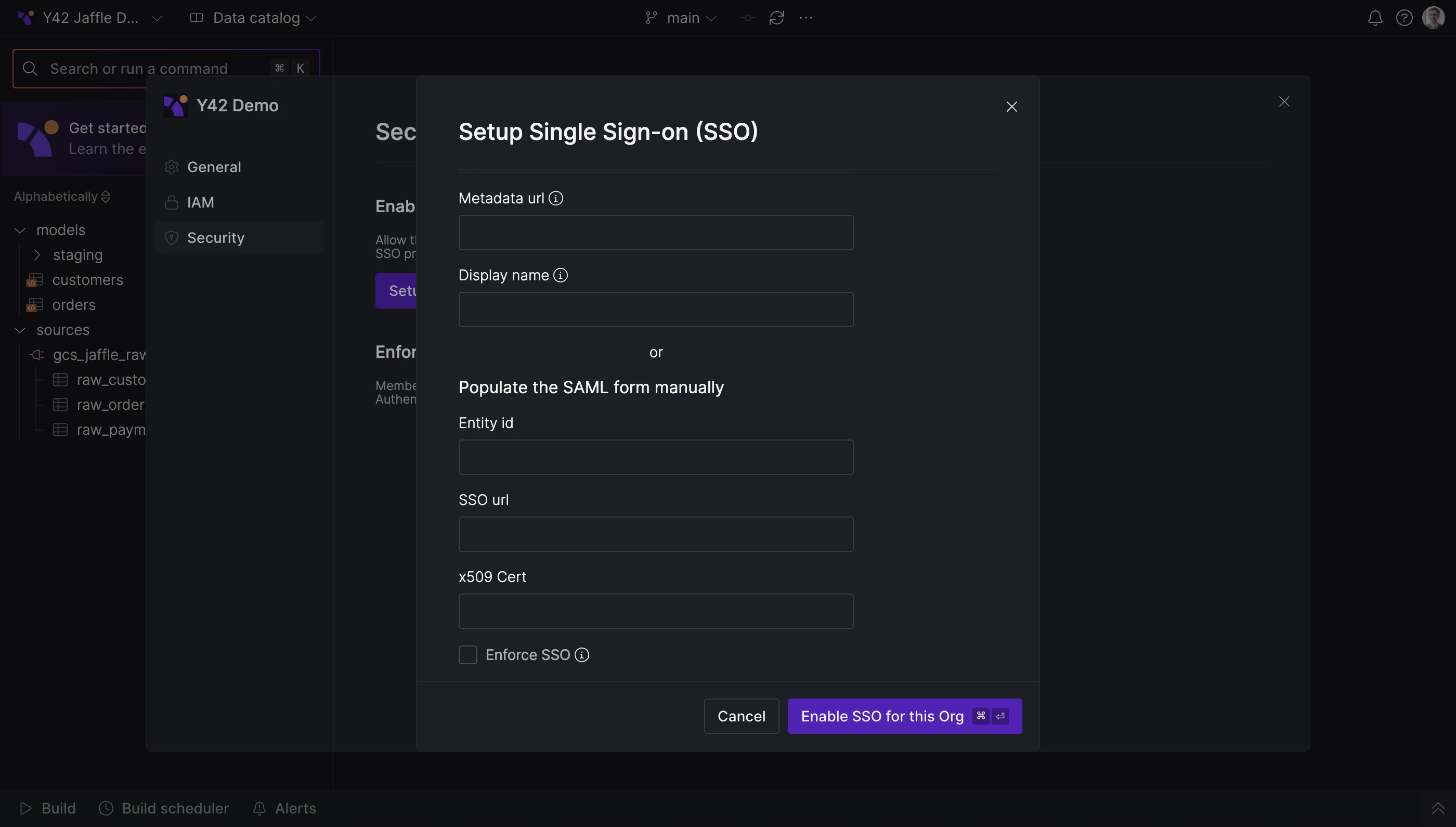Screen dimensions: 1456x827
Task: Enable the Enforce SSO checkbox
Action: 468,655
